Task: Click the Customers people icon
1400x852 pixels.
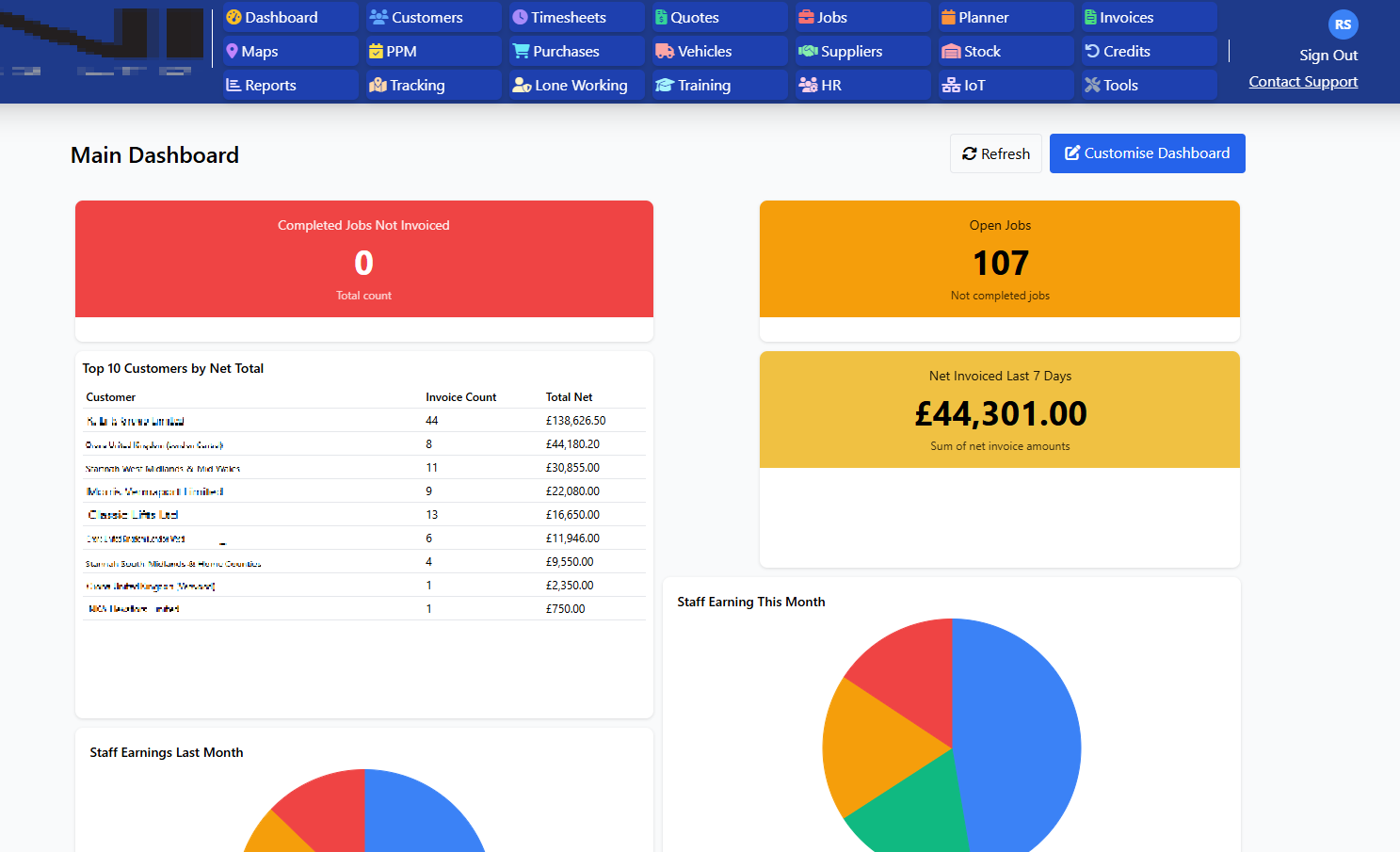Action: tap(378, 17)
